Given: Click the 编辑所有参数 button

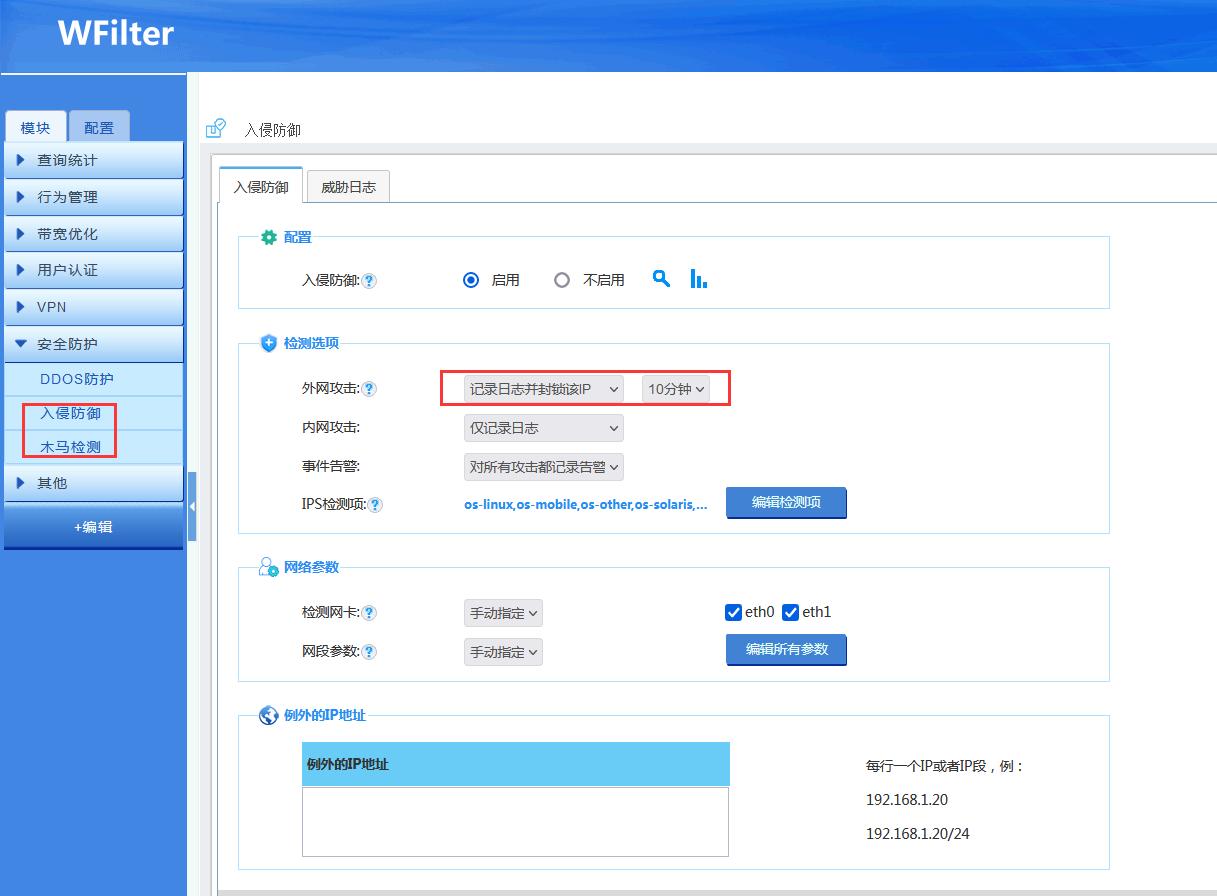Looking at the screenshot, I should 786,650.
